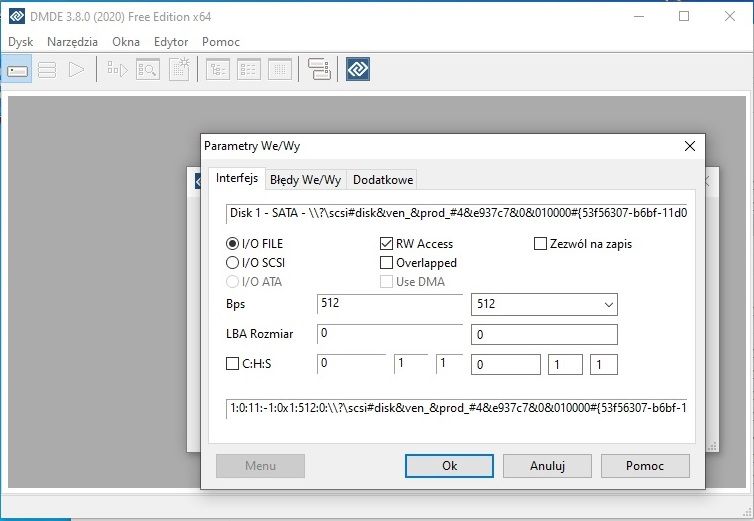Click the editable C:H:S heads input
The height and width of the screenshot is (521, 754).
coord(566,365)
